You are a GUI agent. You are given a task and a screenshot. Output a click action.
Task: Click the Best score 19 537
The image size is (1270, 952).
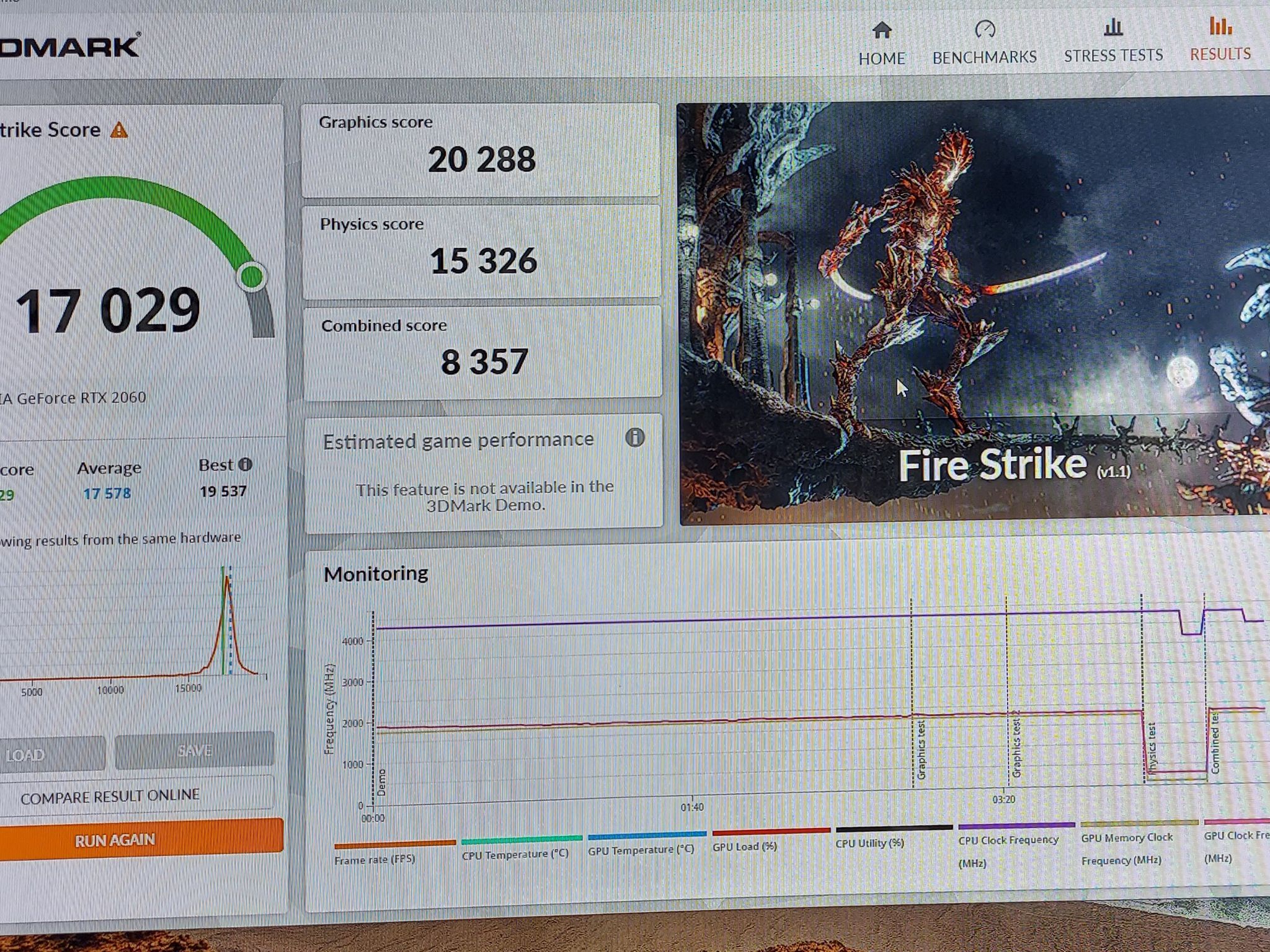click(x=223, y=491)
